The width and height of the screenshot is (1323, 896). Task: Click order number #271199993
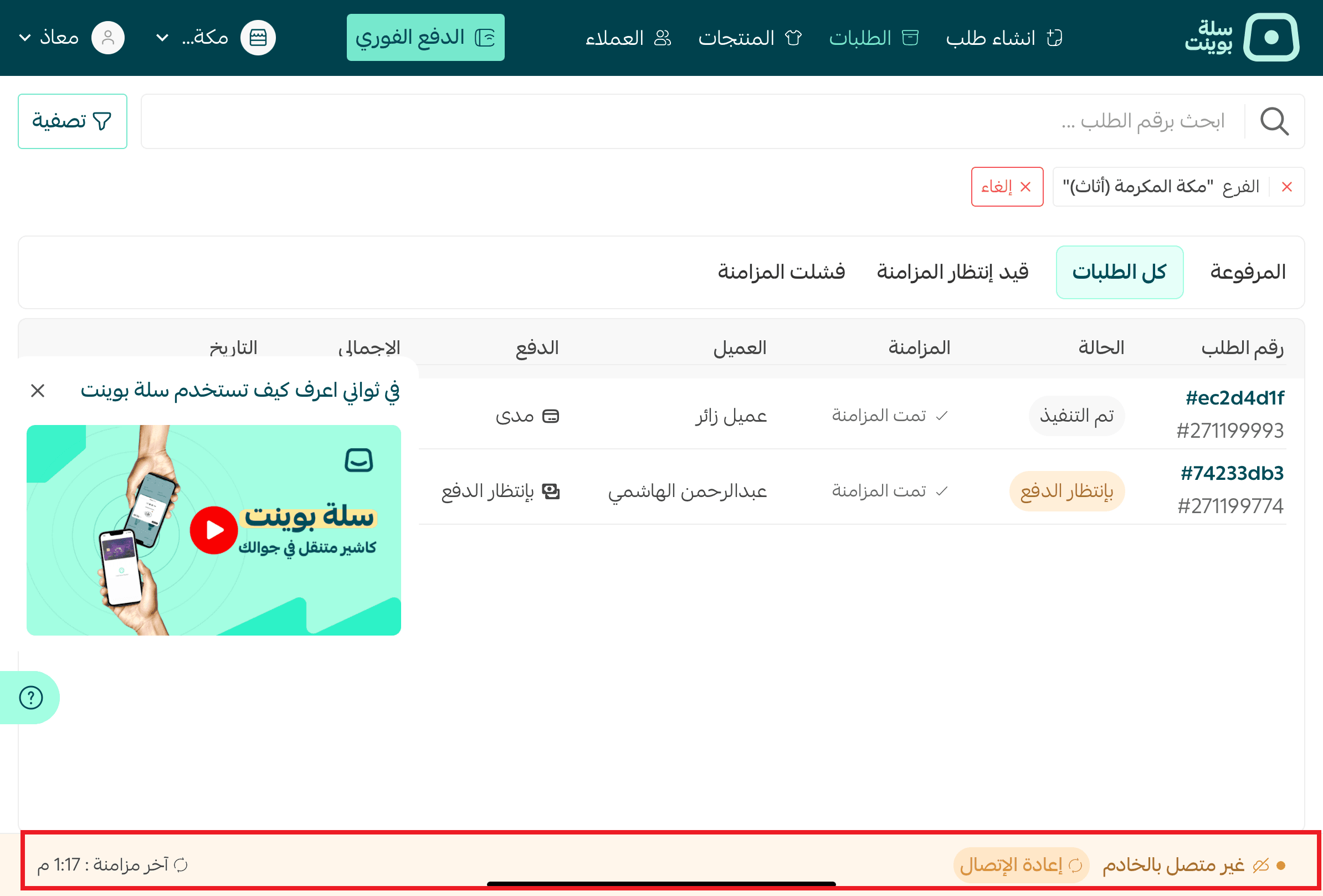1230,431
